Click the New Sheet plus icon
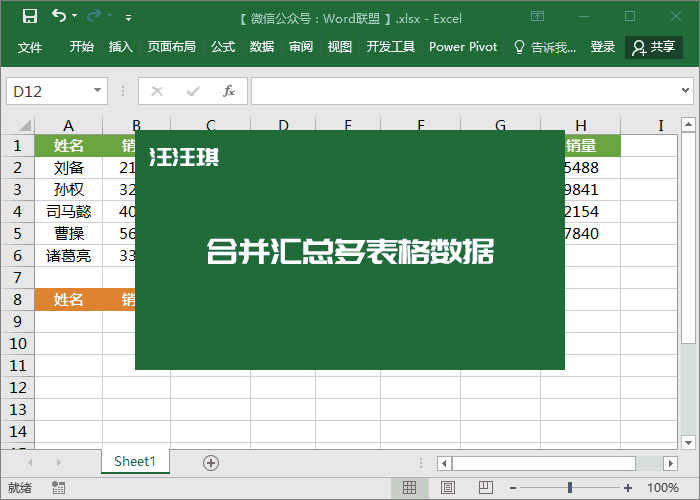The height and width of the screenshot is (500, 700). pos(211,463)
